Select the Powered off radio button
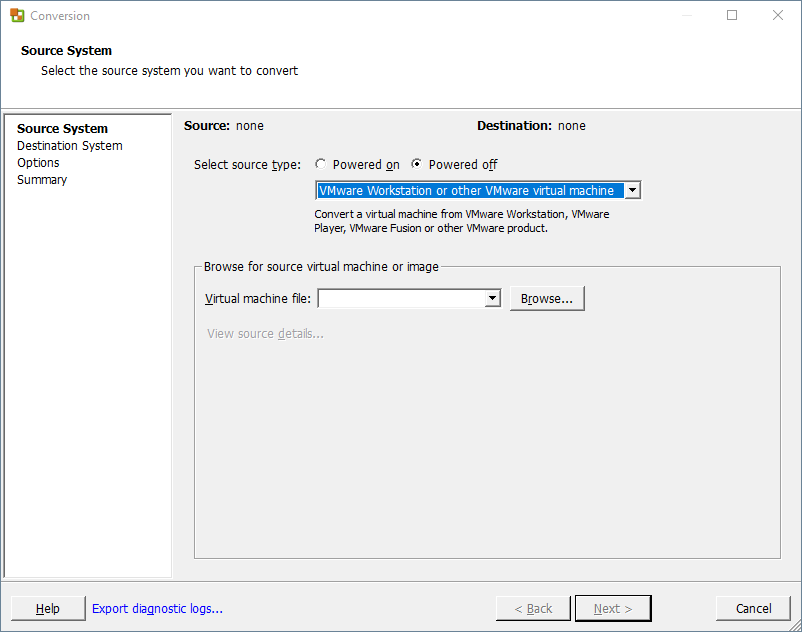 click(x=417, y=164)
